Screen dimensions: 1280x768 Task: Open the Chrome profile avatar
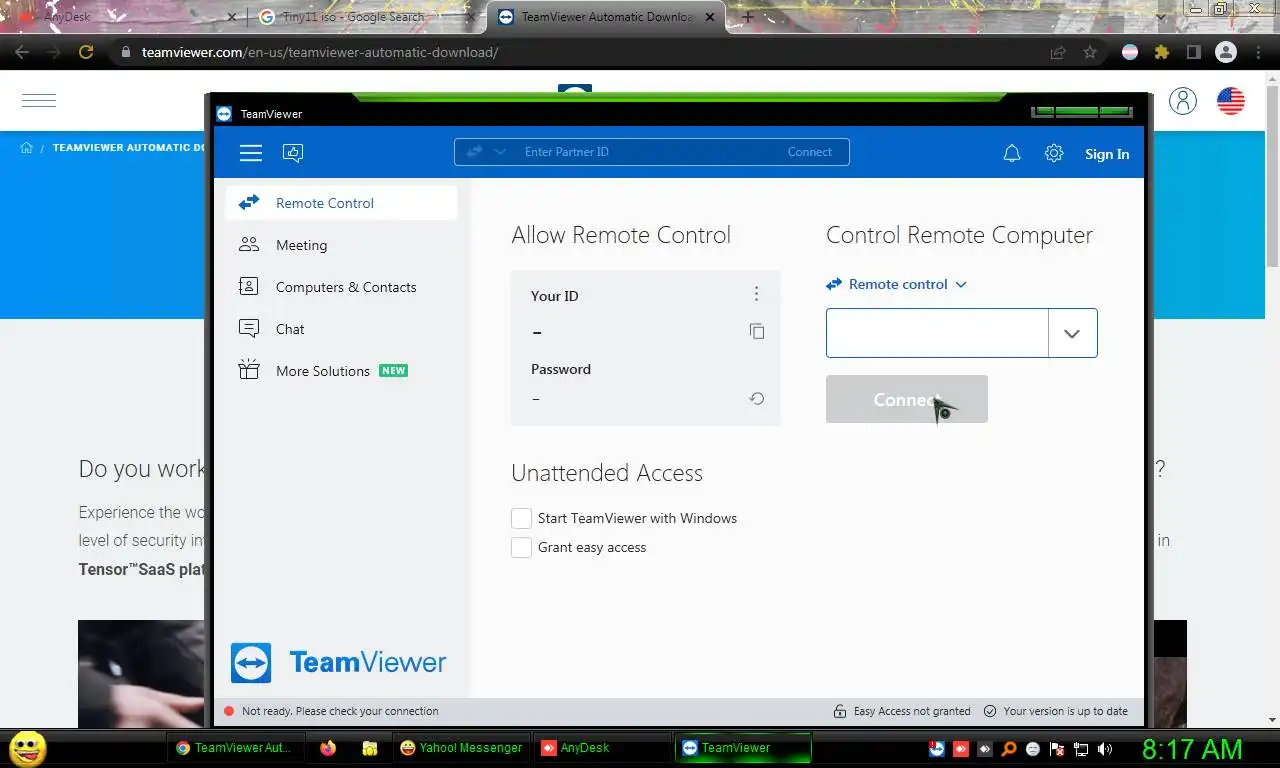click(1226, 52)
